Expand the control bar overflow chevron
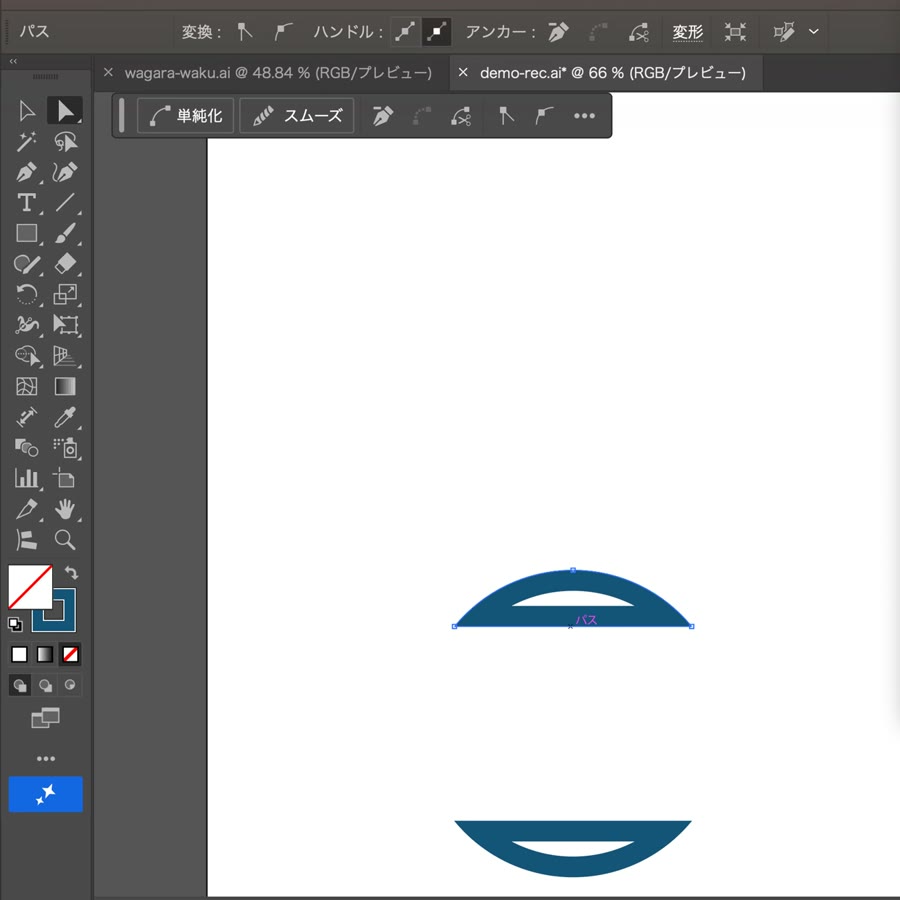900x900 pixels. point(813,32)
